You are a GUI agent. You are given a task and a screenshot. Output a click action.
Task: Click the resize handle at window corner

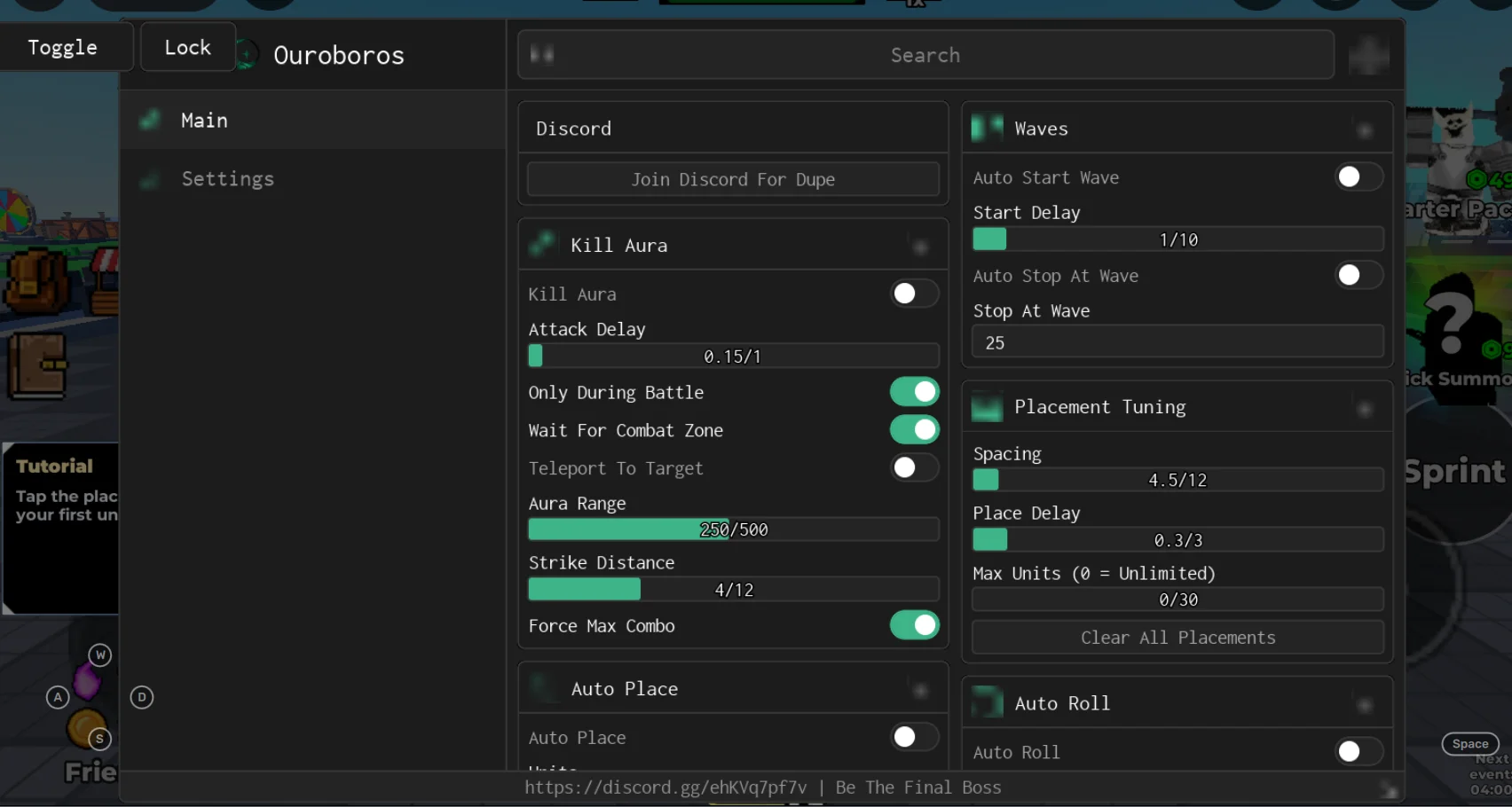pos(1389,788)
